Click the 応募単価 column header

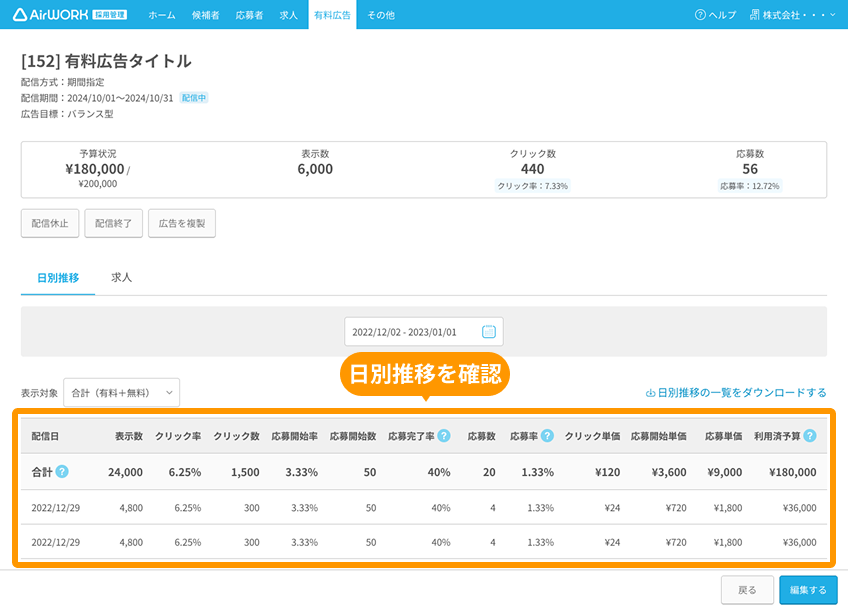point(724,436)
